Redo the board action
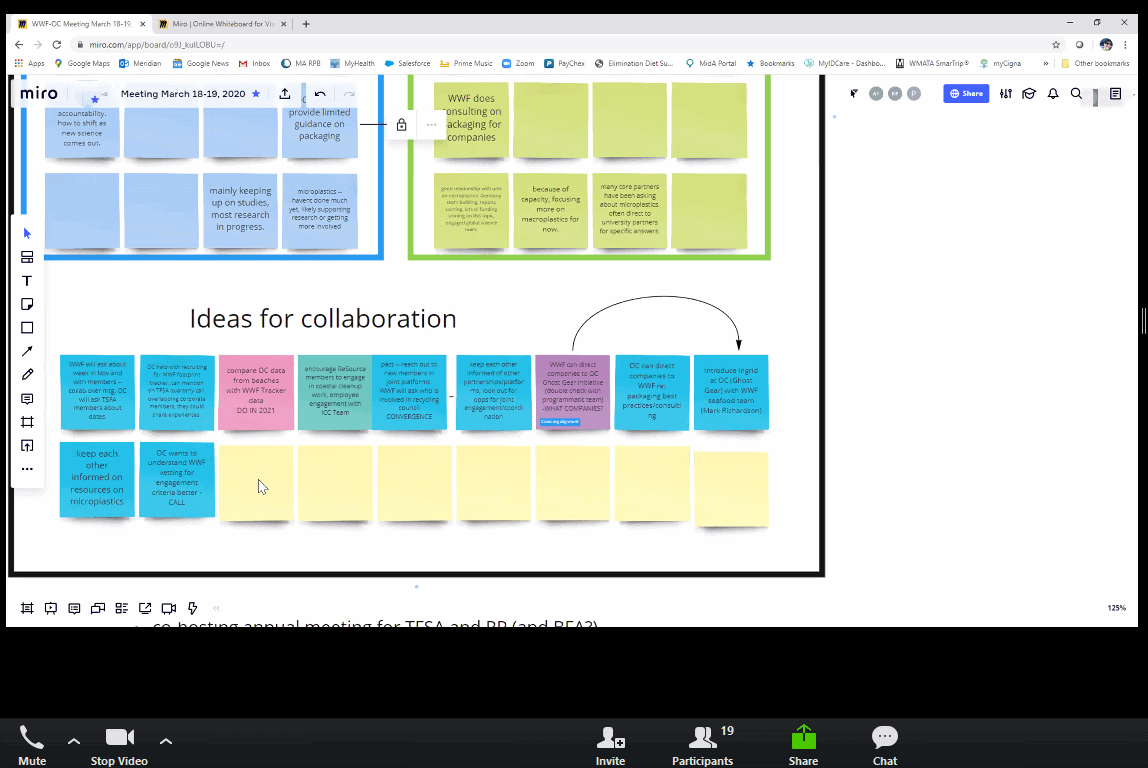1148x768 pixels. pos(349,94)
